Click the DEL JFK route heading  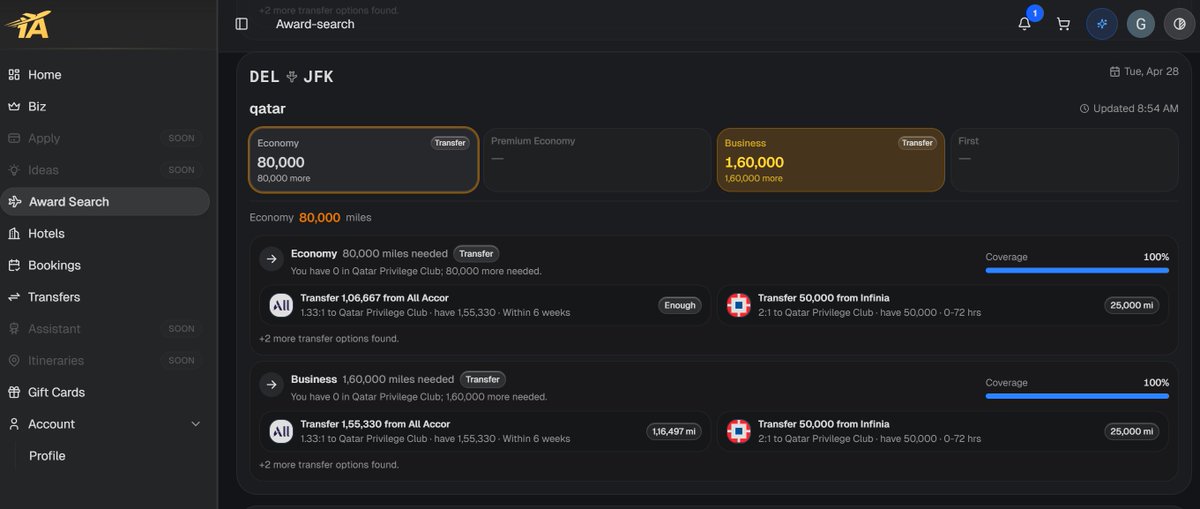pos(292,77)
